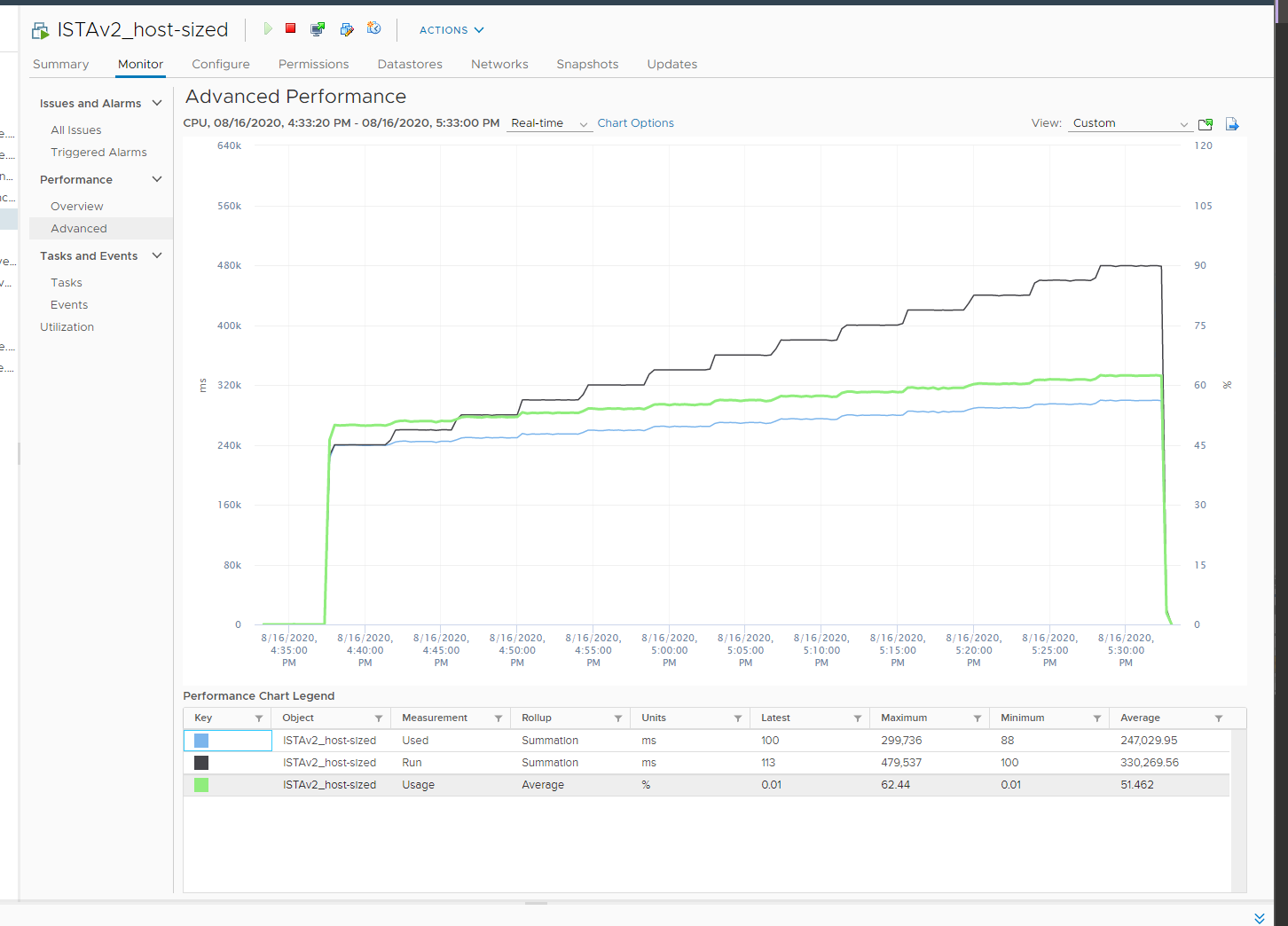
Task: Open Triggered Alarms in the sidebar
Action: click(x=98, y=153)
